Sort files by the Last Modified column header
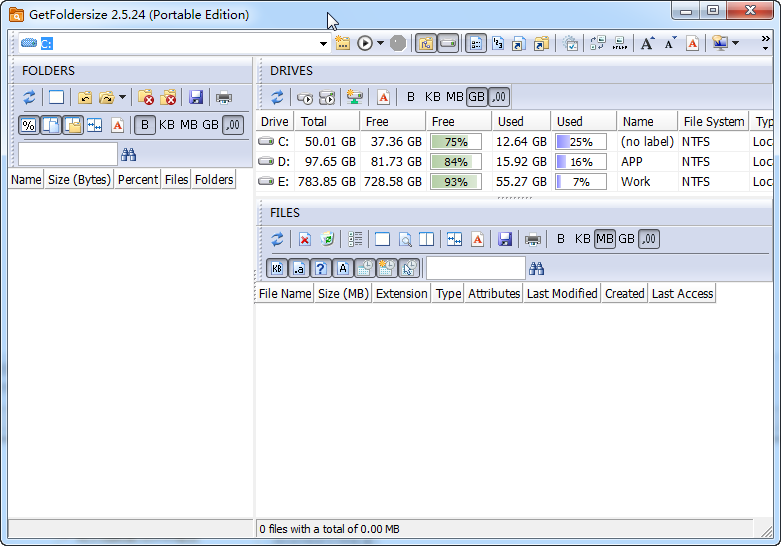The width and height of the screenshot is (781, 546). tap(562, 293)
